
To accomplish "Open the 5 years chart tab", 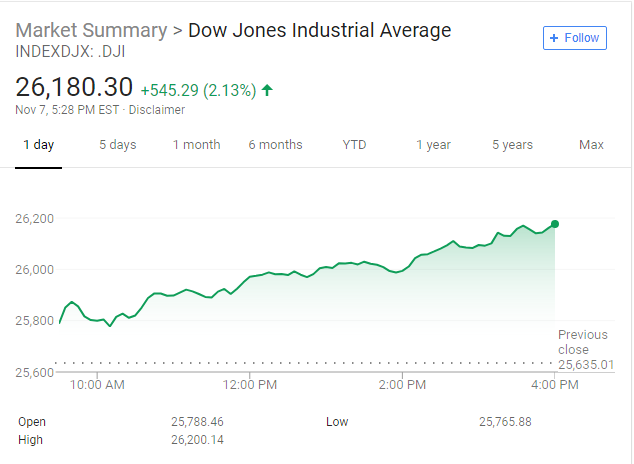I will (x=512, y=145).
